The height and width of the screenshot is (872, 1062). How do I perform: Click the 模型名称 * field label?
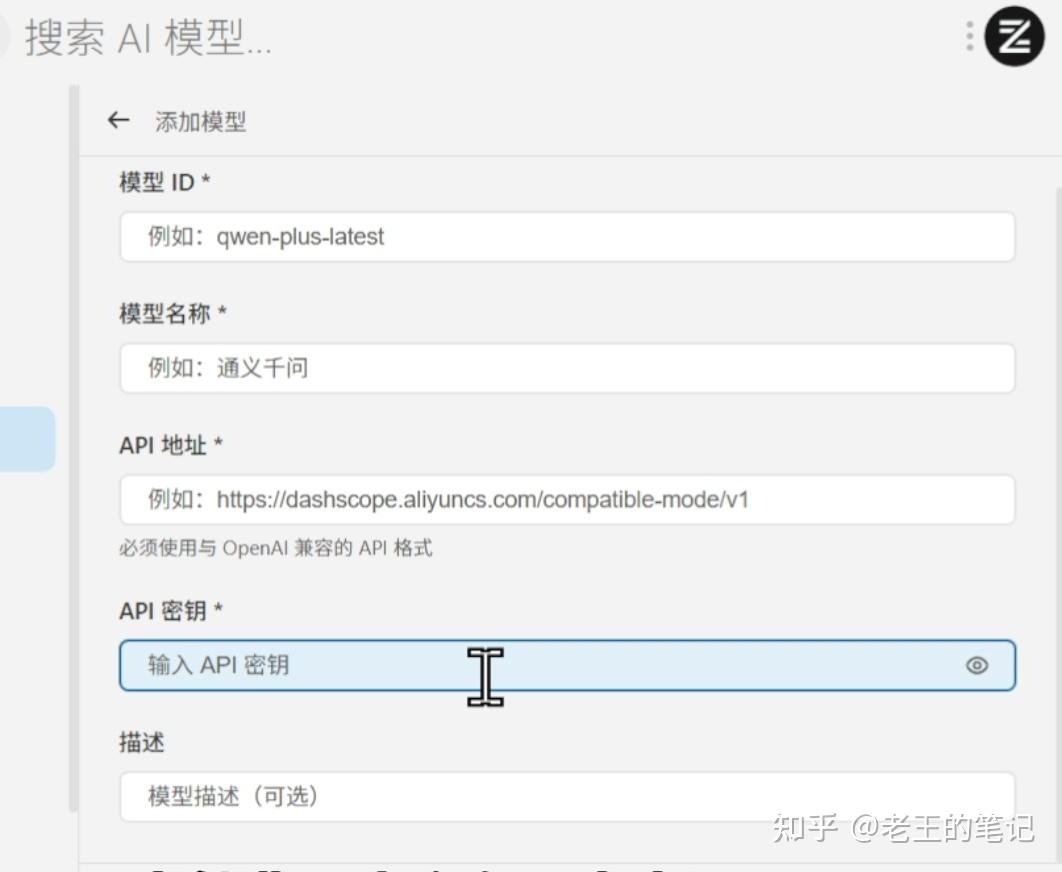click(173, 314)
